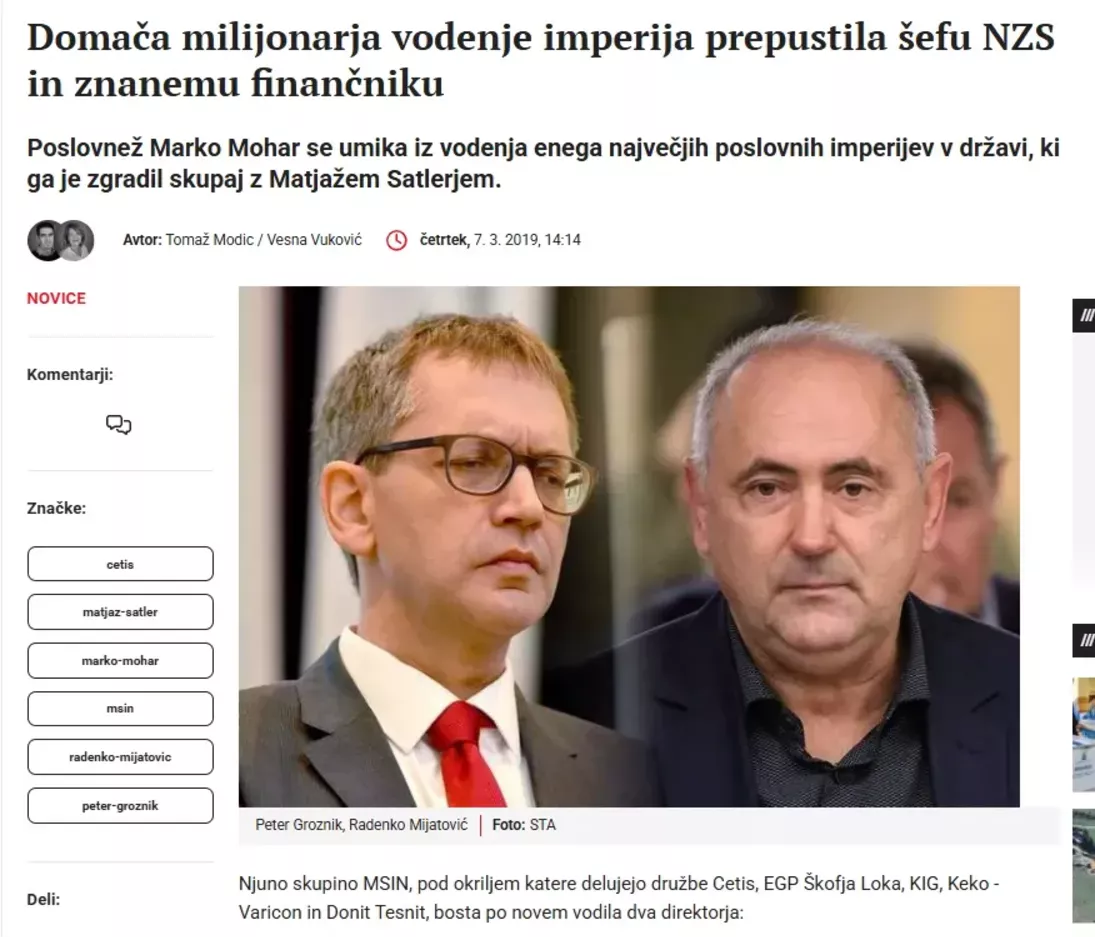
Task: Click the upper dark sidebar header bar
Action: [1084, 315]
